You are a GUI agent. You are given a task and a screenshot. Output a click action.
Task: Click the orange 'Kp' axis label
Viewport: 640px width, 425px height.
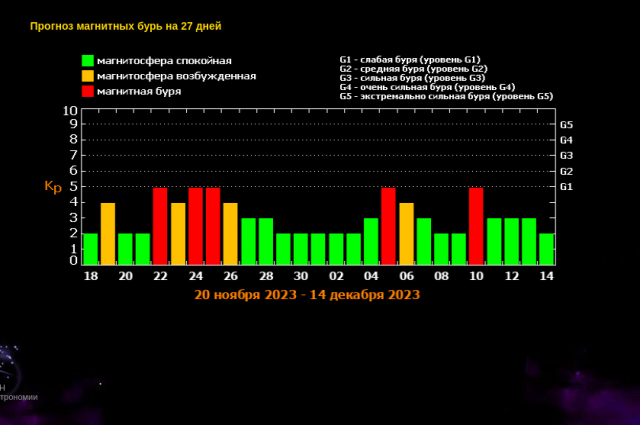pyautogui.click(x=53, y=187)
